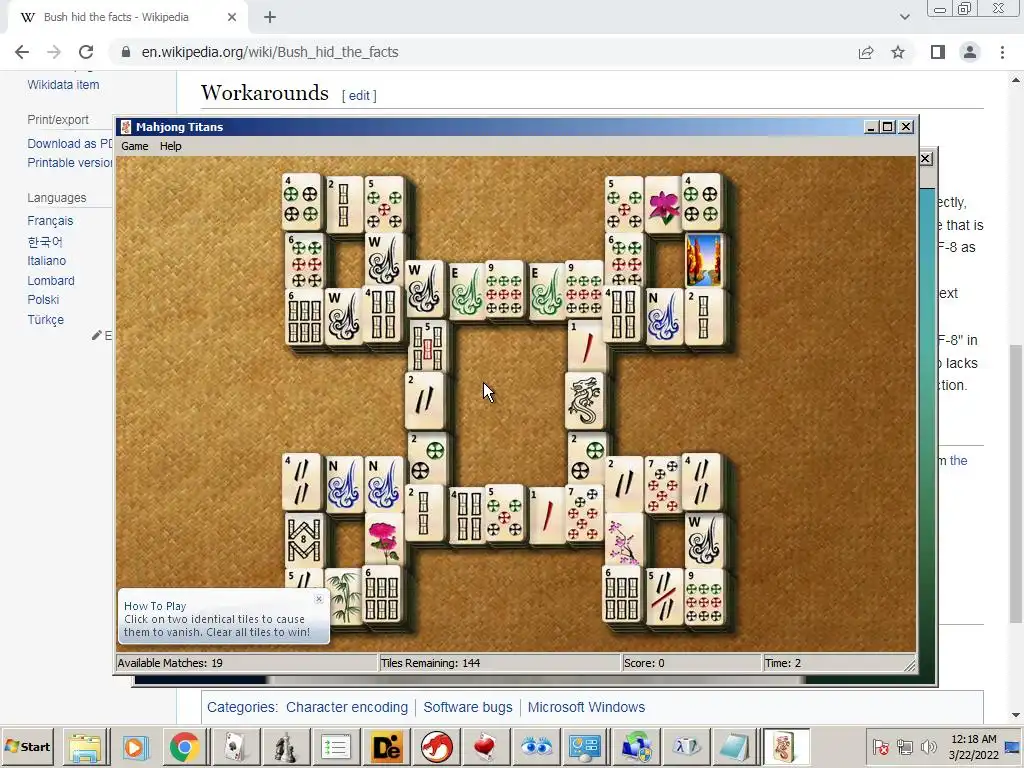The width and height of the screenshot is (1024, 768).
Task: Click the Available Matches: 19 status text
Action: pos(170,663)
